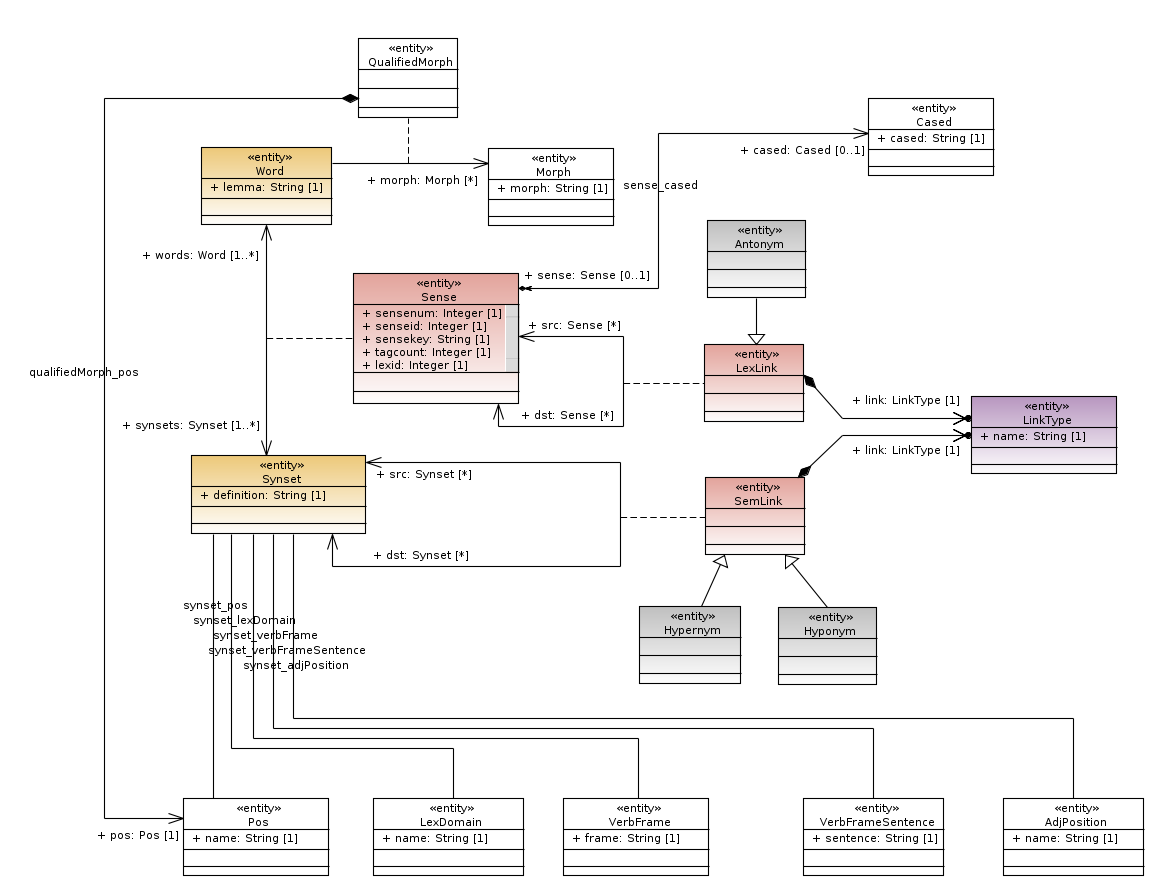
Task: Click '+ name: String [1]' in Pos
Action: pyautogui.click(x=245, y=839)
